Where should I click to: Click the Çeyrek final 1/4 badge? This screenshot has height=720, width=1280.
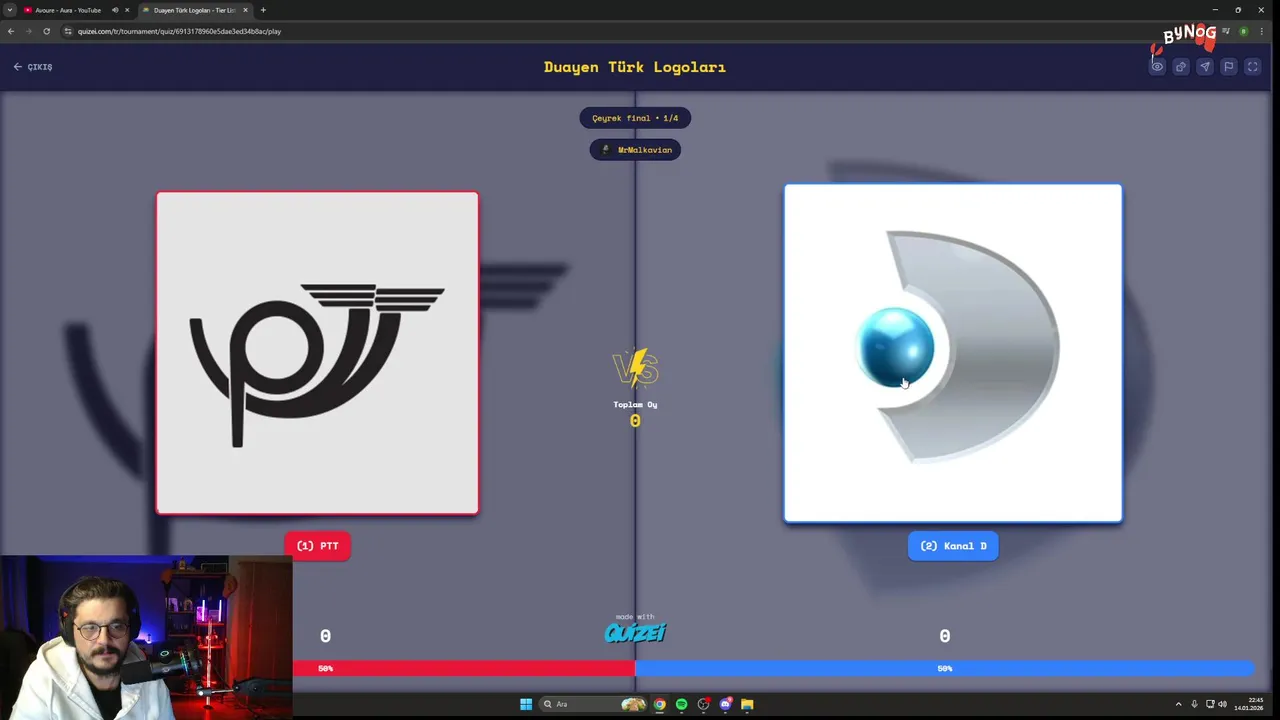635,118
